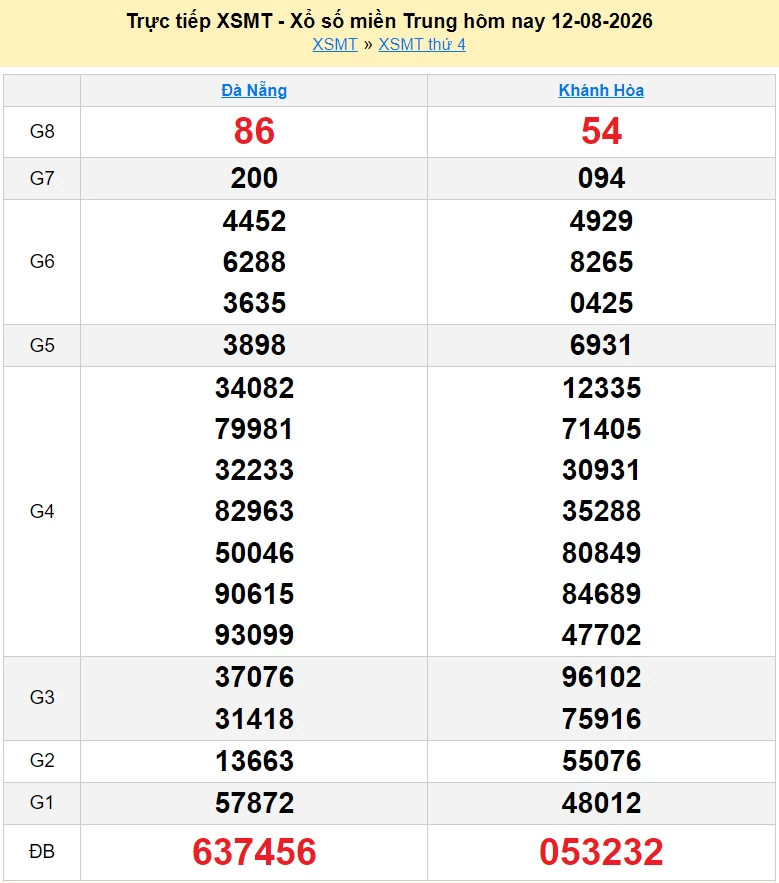Select Đà Nẵng G7 number 200
The width and height of the screenshot is (779, 883).
254,179
